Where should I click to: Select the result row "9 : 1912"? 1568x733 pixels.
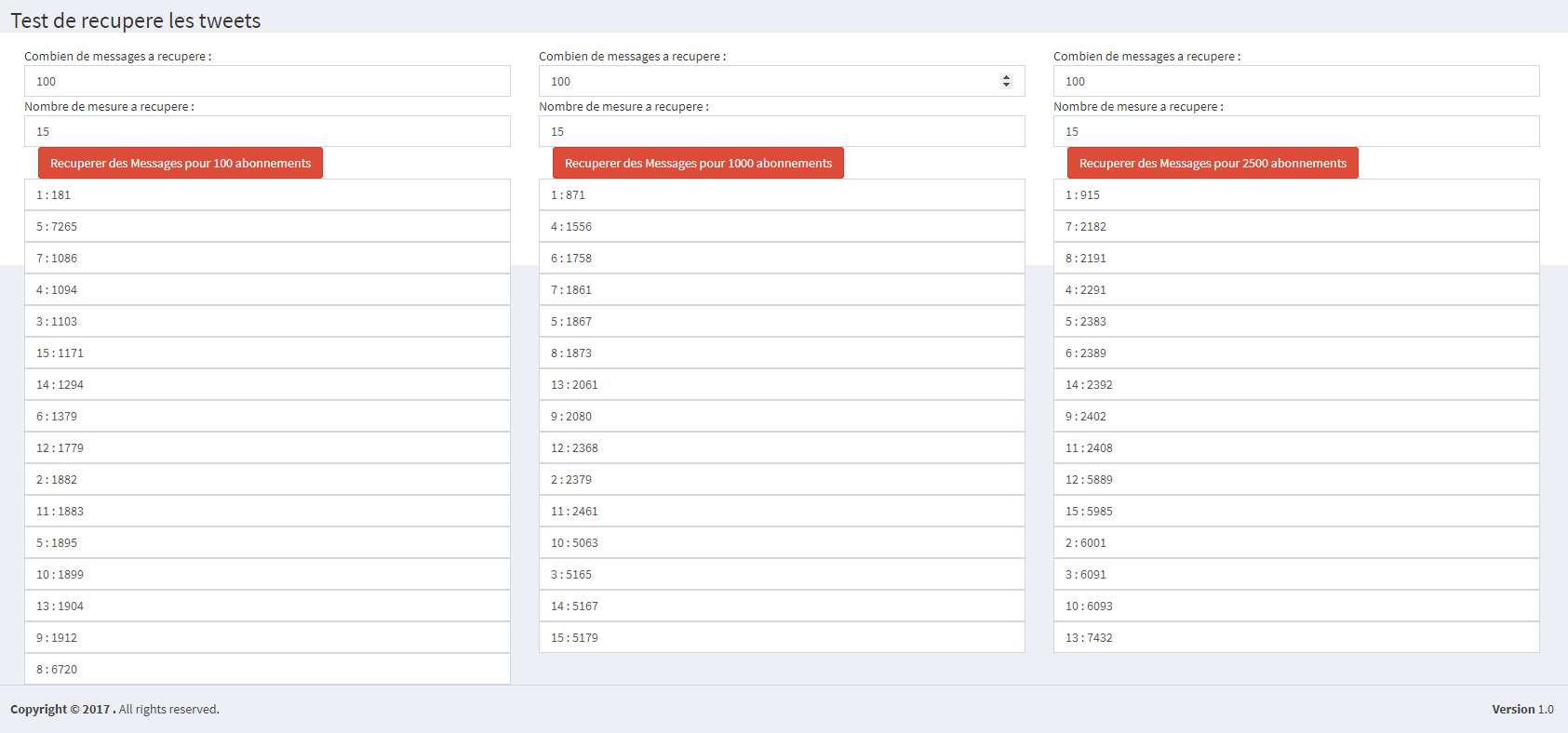click(267, 637)
